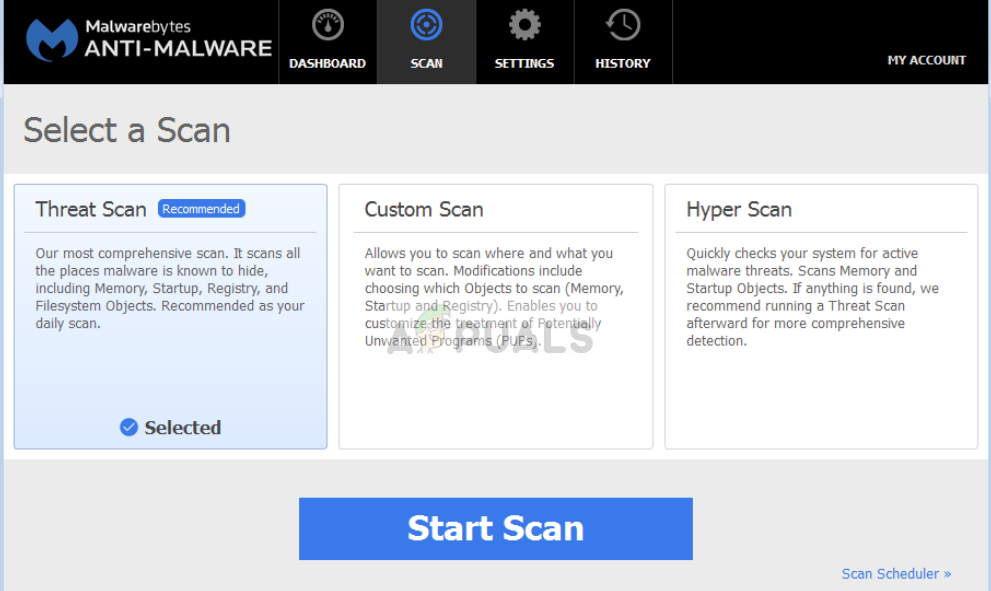Open the My Account section
The image size is (991, 591).
coord(926,60)
